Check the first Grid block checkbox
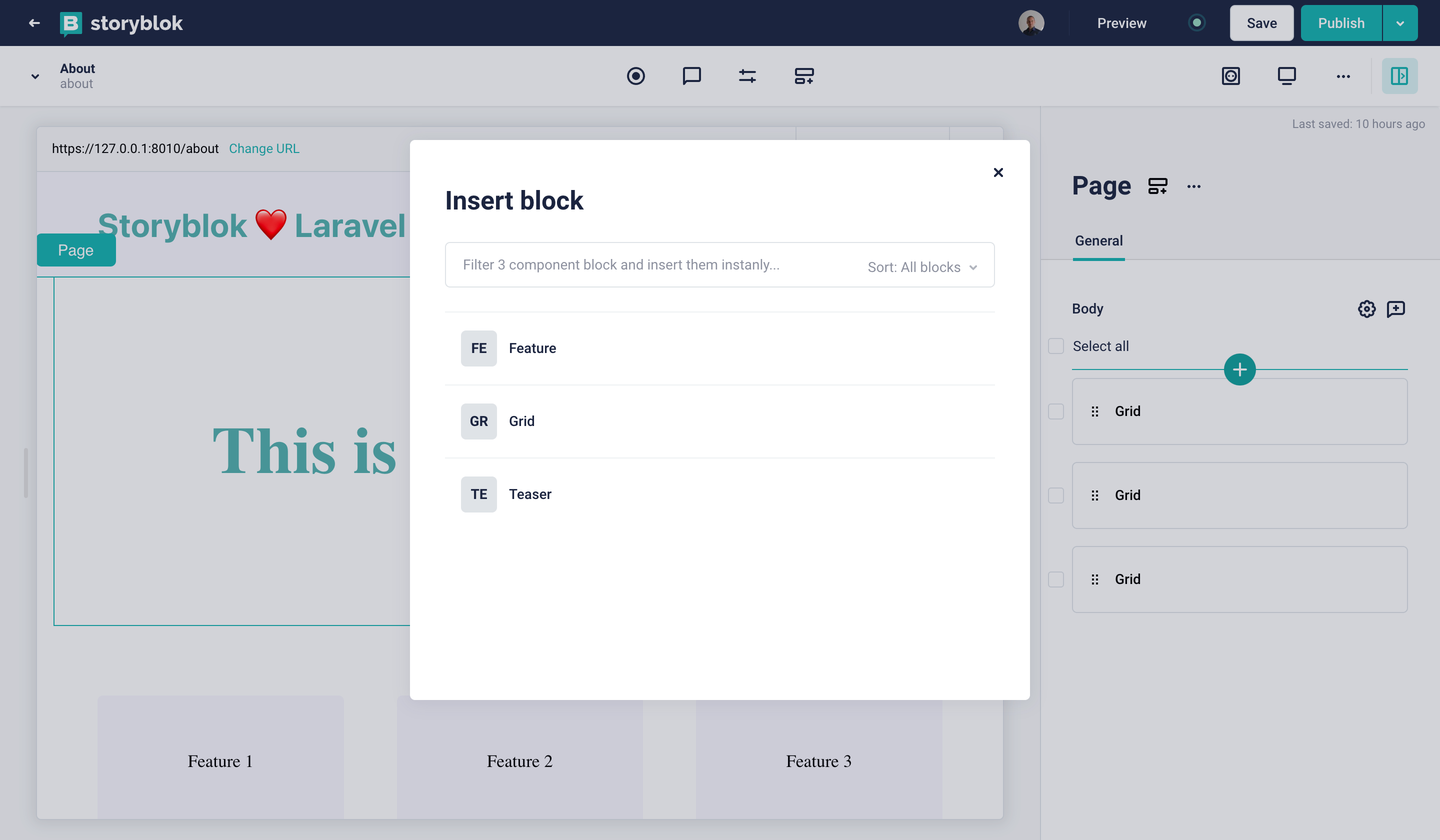Viewport: 1440px width, 840px height. pos(1055,411)
